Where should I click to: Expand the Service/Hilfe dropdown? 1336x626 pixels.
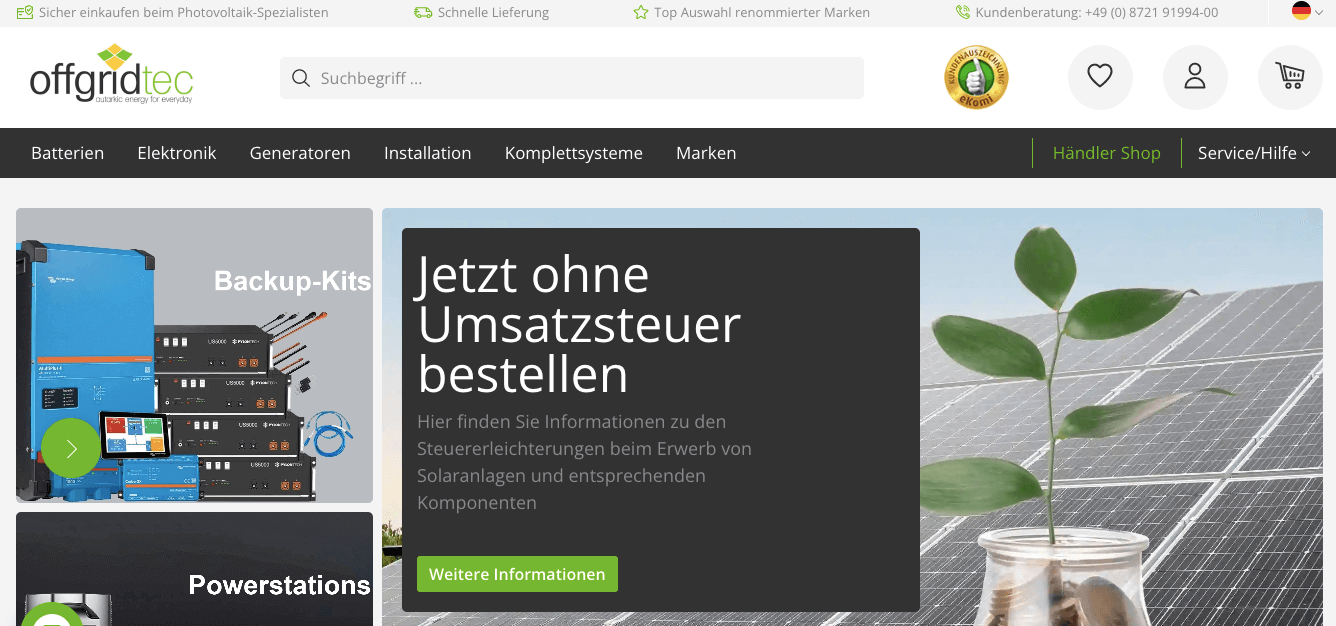pyautogui.click(x=1254, y=153)
